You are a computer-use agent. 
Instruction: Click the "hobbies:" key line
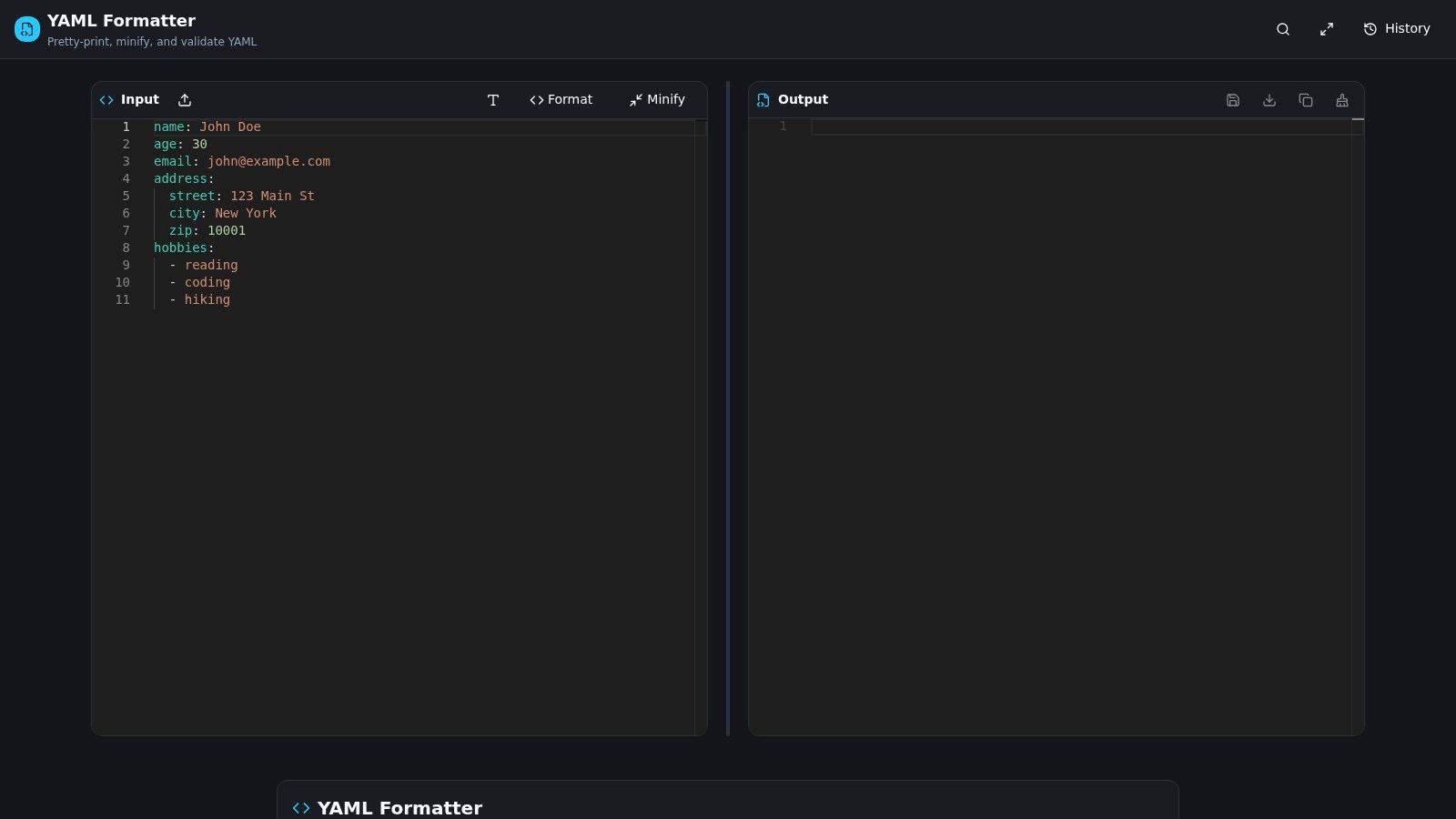coord(184,248)
